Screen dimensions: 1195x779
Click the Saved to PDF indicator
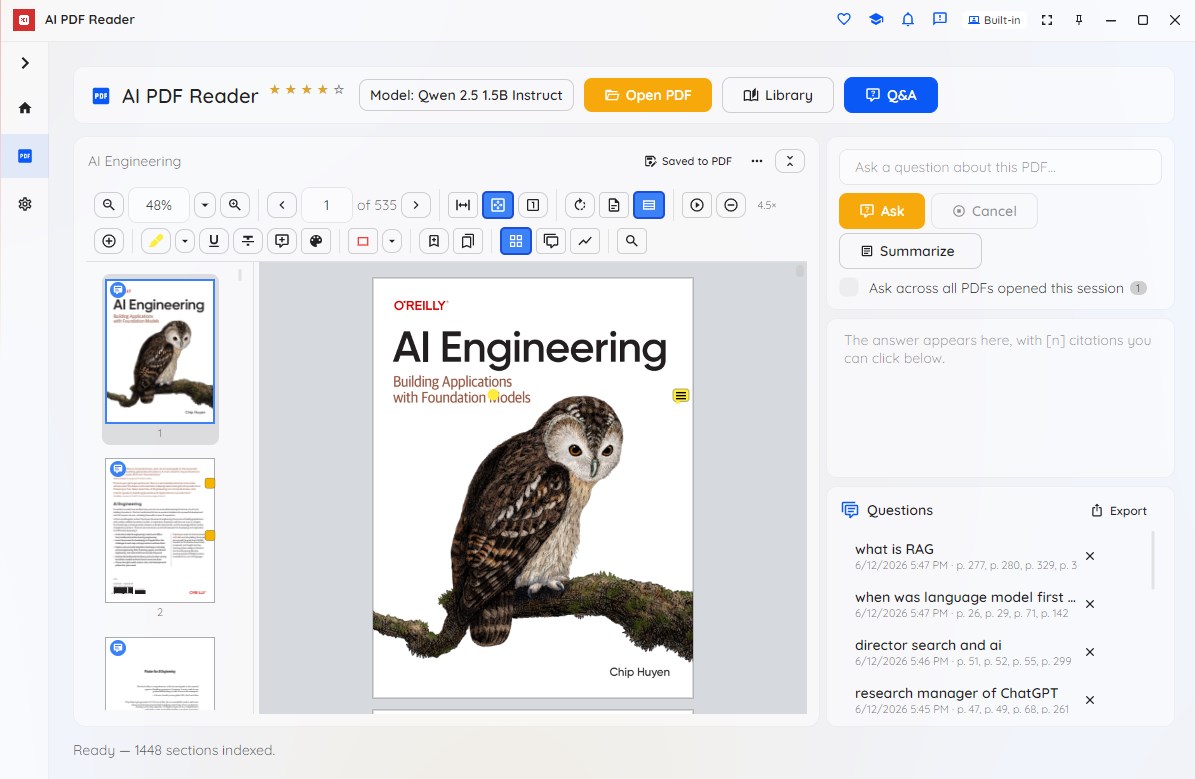[x=688, y=161]
